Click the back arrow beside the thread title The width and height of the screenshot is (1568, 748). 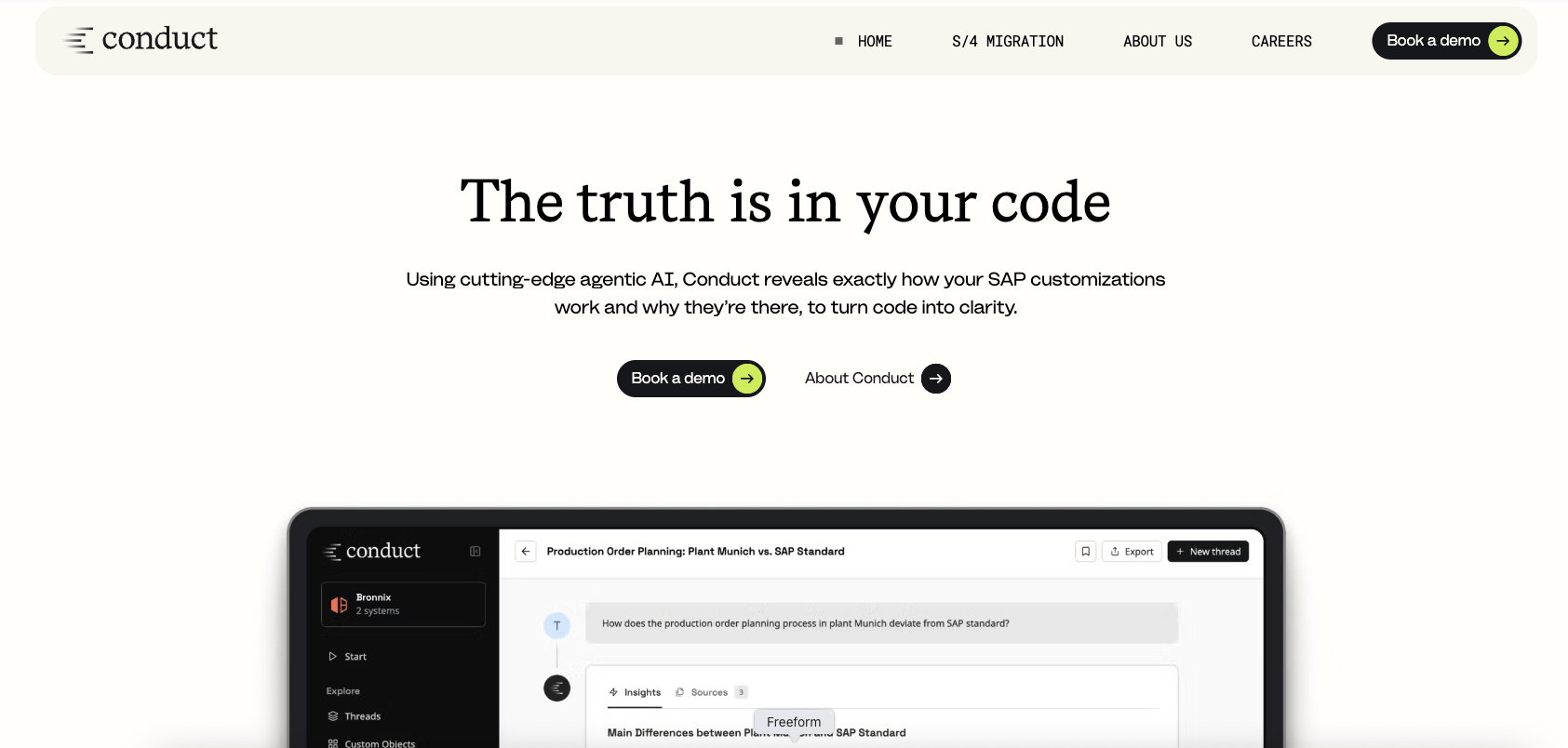pos(526,552)
